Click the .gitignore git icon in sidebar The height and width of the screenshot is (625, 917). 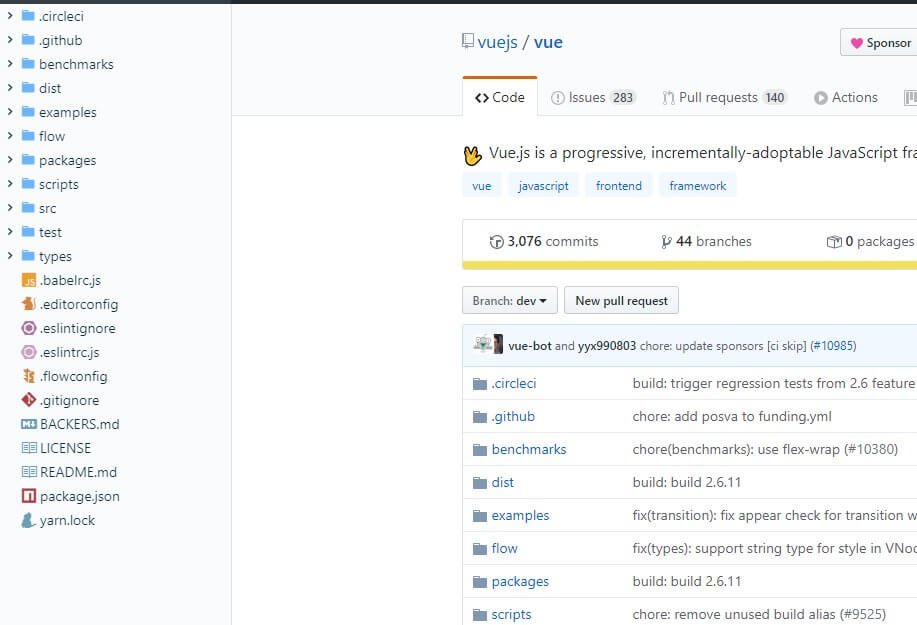29,400
